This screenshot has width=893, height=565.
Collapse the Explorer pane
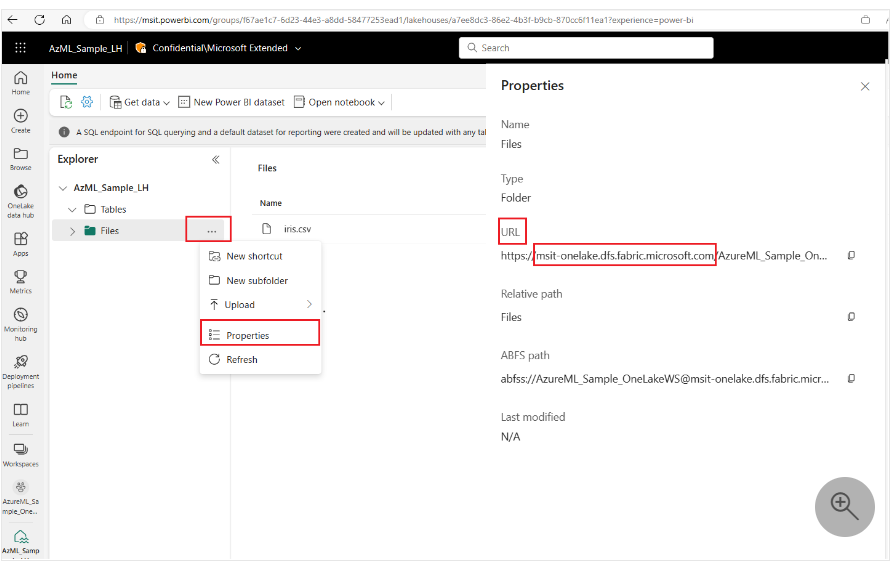pyautogui.click(x=215, y=159)
